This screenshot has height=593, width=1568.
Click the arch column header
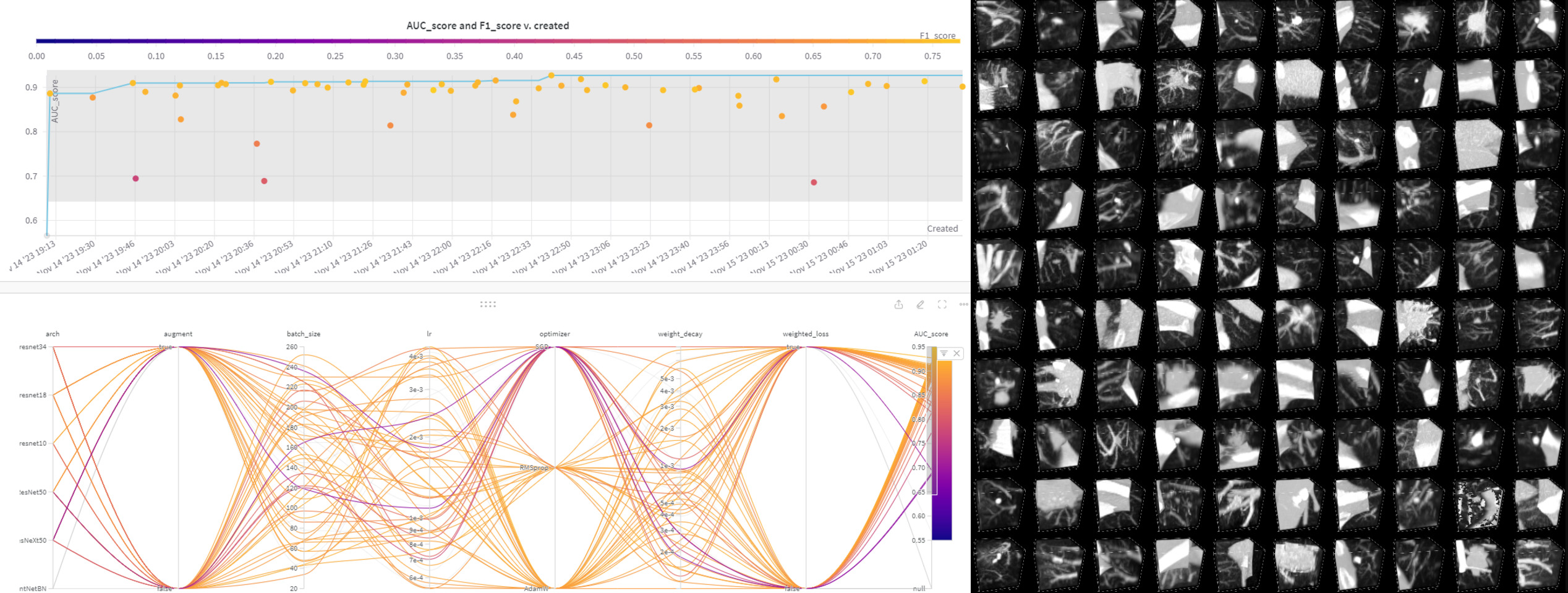point(53,333)
